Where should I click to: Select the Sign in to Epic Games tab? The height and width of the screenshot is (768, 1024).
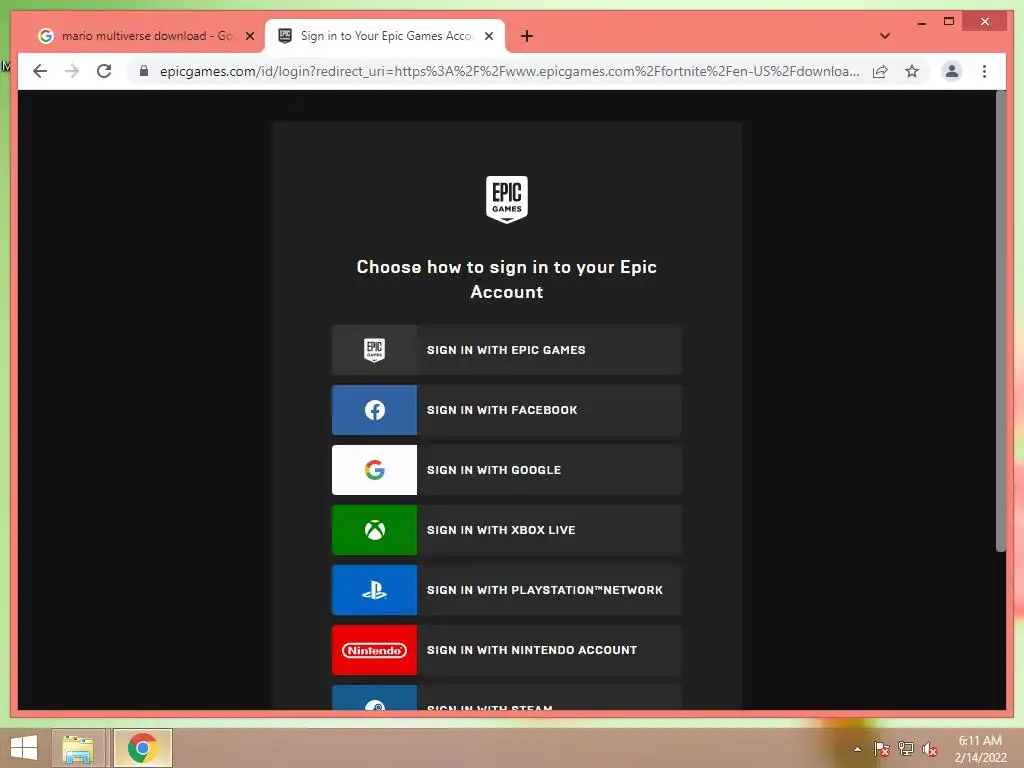(385, 36)
